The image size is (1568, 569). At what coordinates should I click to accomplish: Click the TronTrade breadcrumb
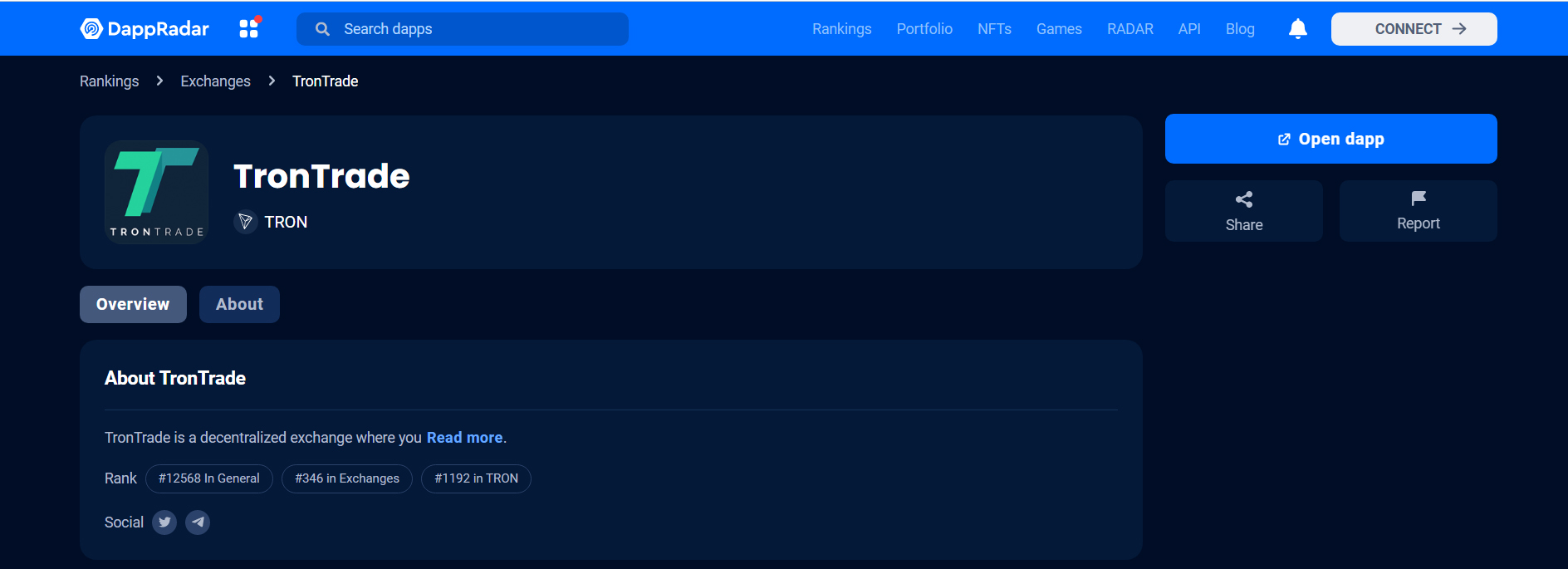326,81
